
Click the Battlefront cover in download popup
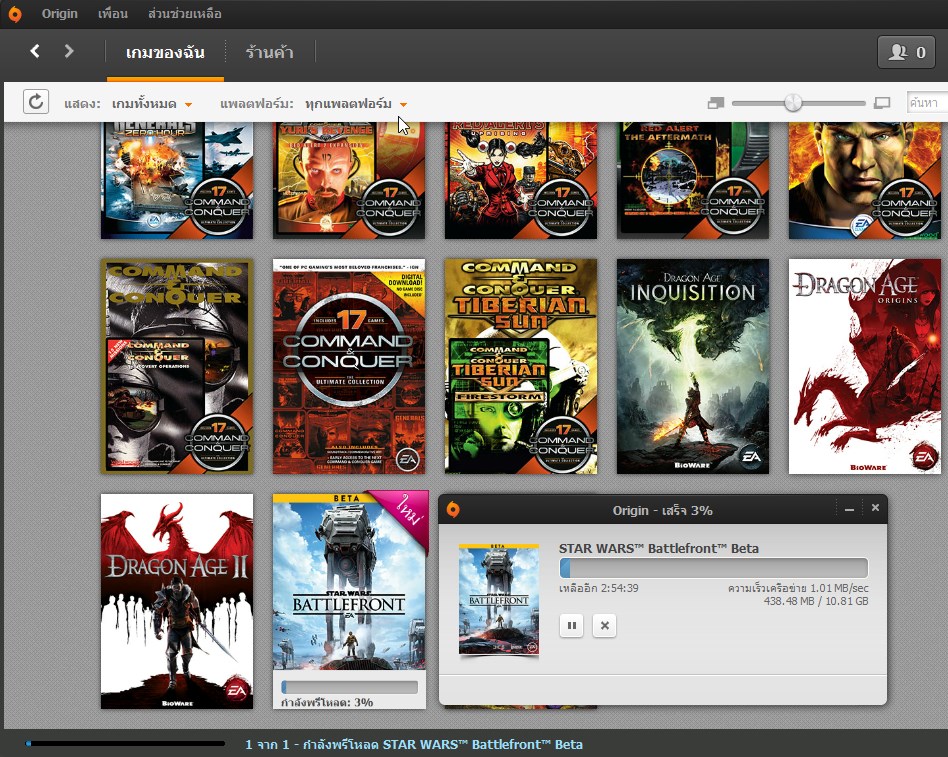pyautogui.click(x=499, y=599)
